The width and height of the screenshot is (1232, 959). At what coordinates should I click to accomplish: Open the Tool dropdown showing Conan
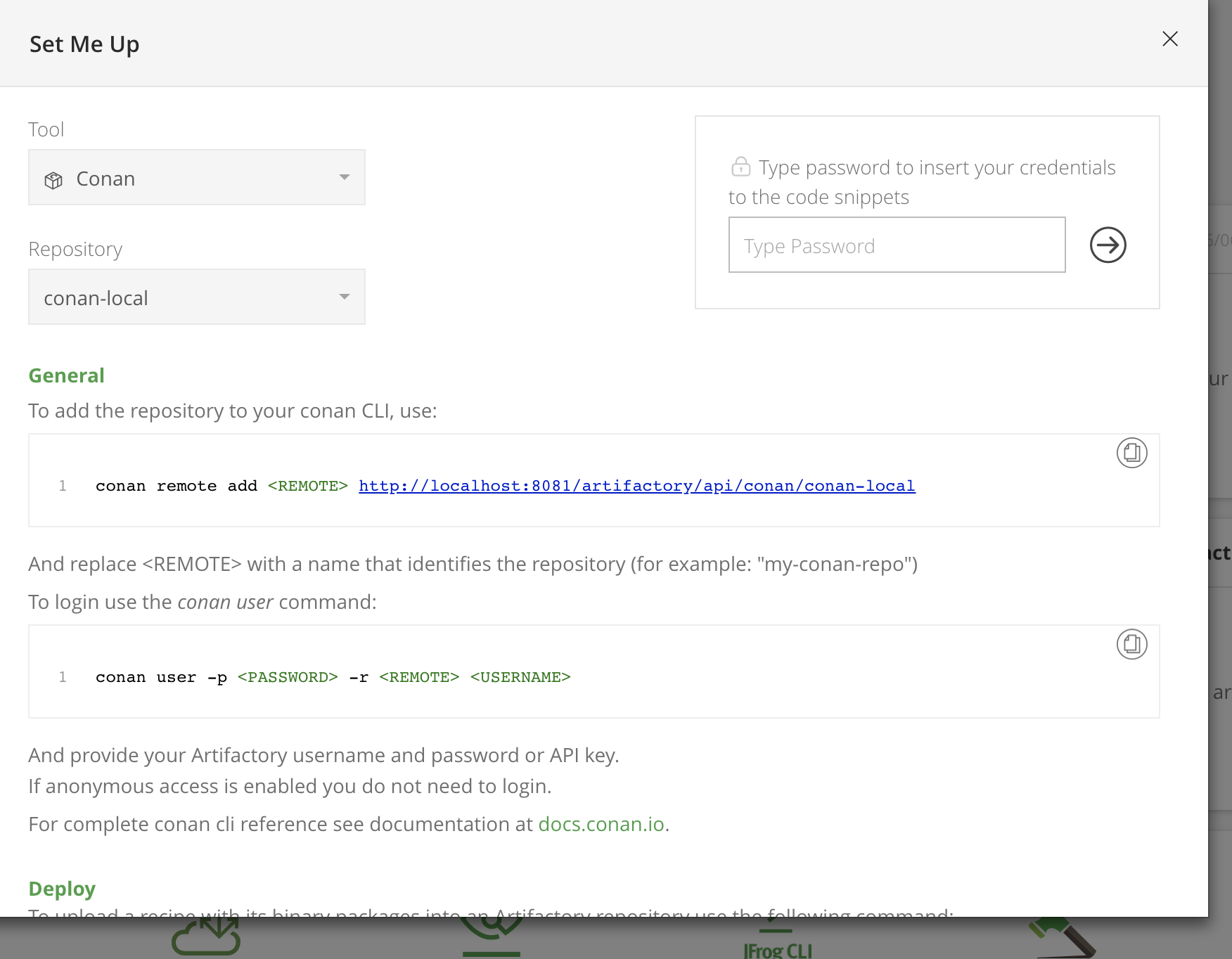(x=197, y=177)
